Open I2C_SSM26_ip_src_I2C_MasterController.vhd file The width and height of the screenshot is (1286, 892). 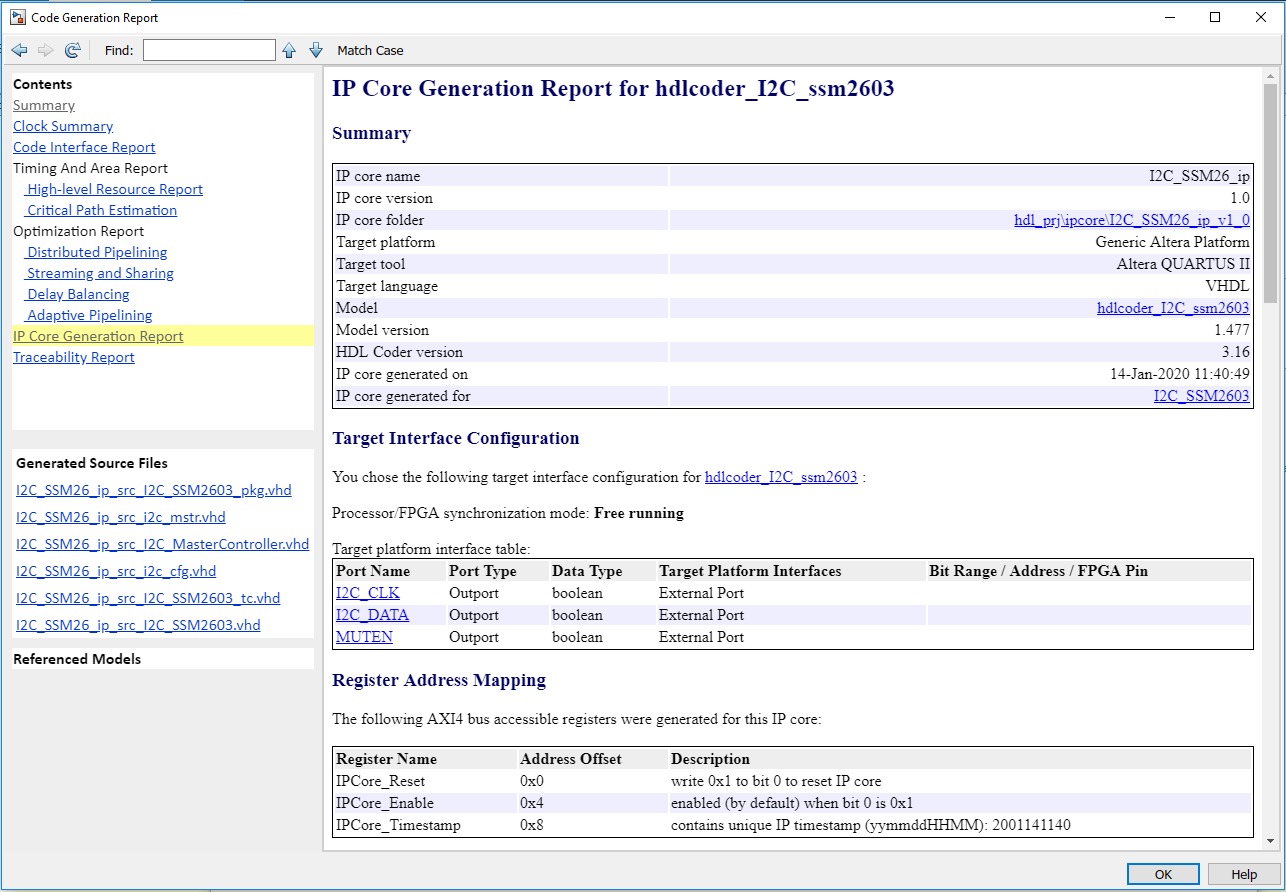point(163,544)
